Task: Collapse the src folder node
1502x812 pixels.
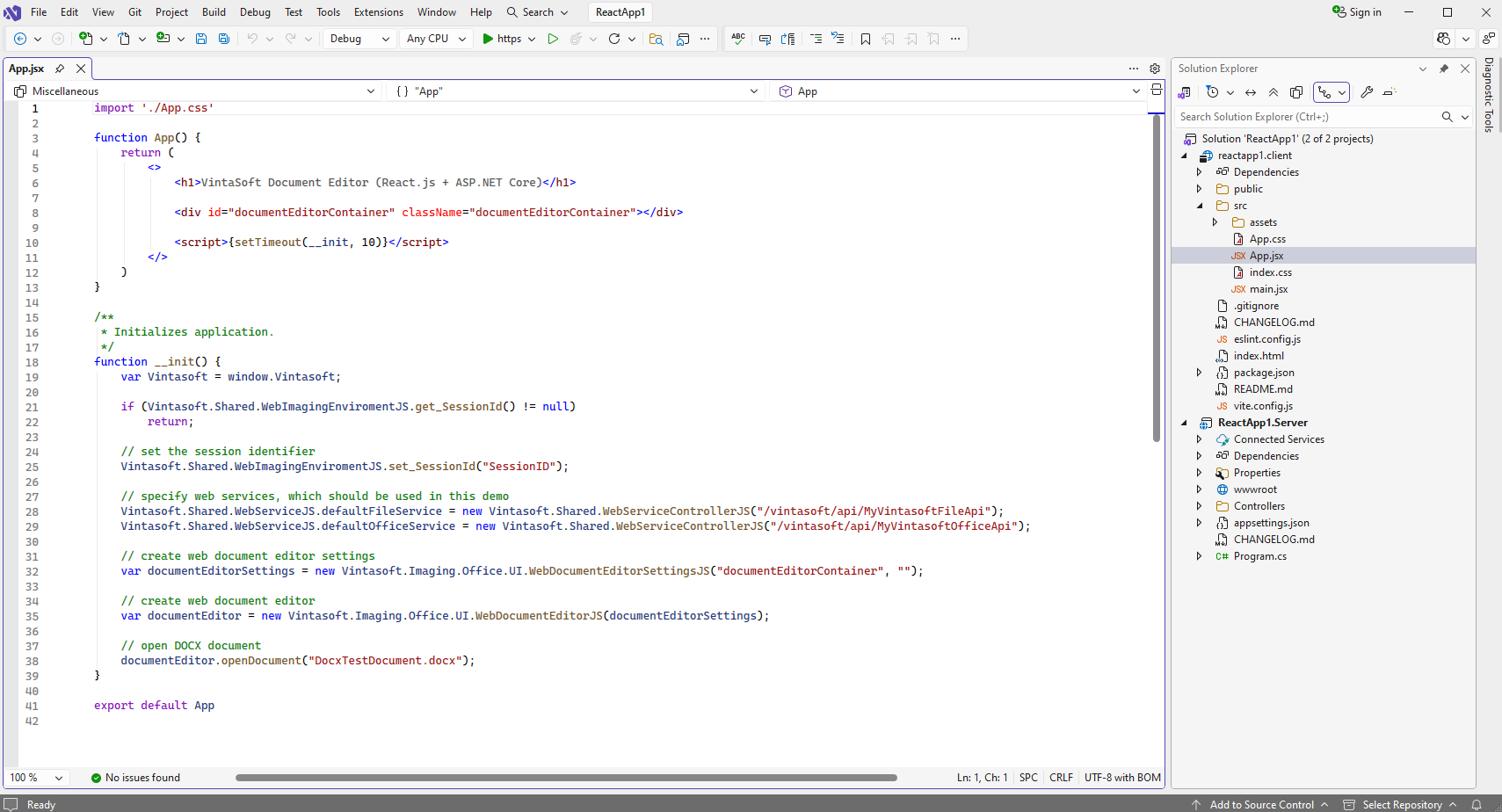Action: 1200,206
